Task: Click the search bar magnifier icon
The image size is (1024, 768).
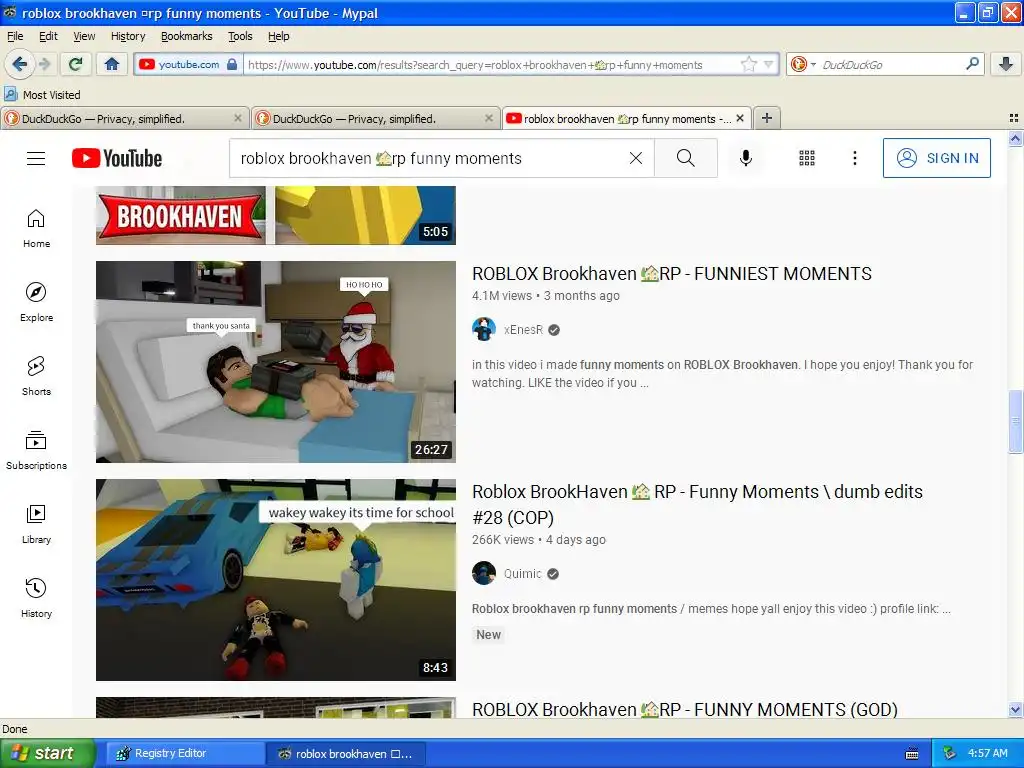Action: tap(972, 63)
